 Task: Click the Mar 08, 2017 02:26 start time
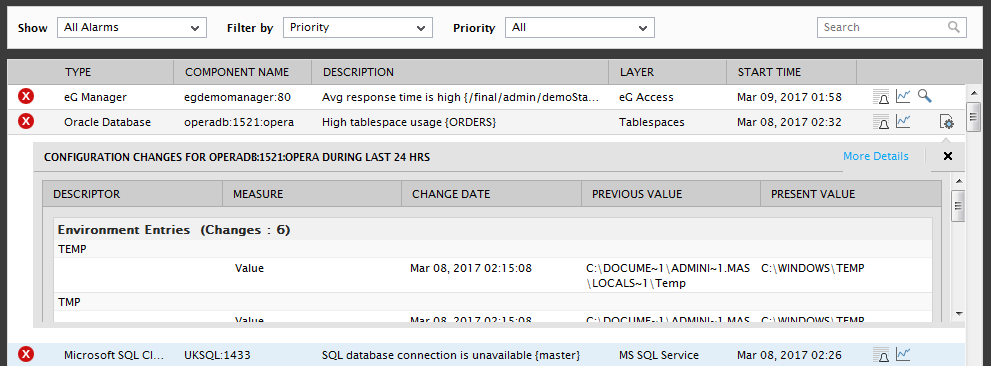tap(789, 355)
